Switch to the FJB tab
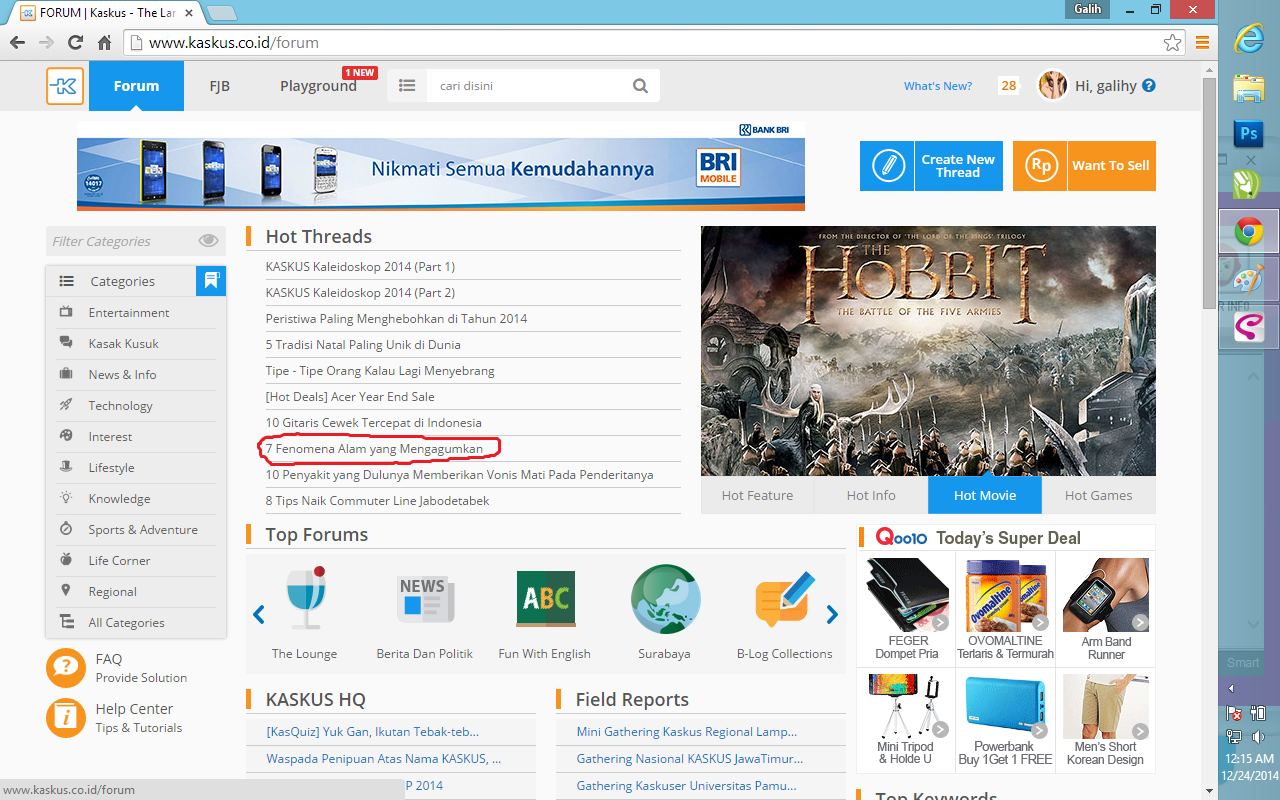This screenshot has height=800, width=1280. (220, 86)
